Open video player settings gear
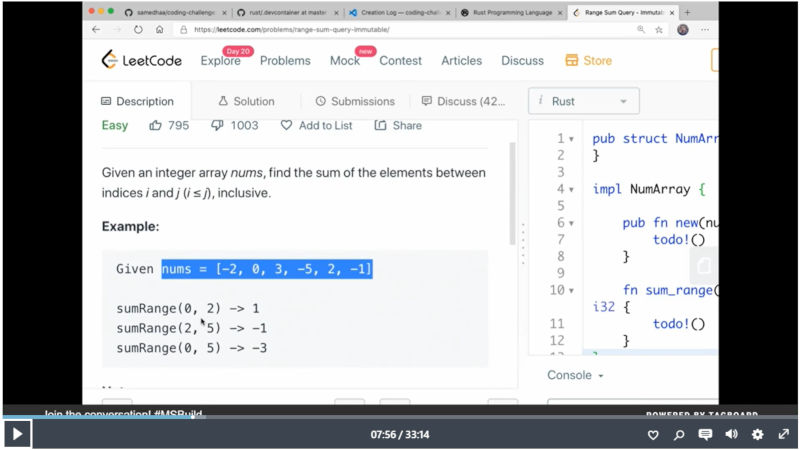Screen dimensions: 800x450 [x=758, y=434]
